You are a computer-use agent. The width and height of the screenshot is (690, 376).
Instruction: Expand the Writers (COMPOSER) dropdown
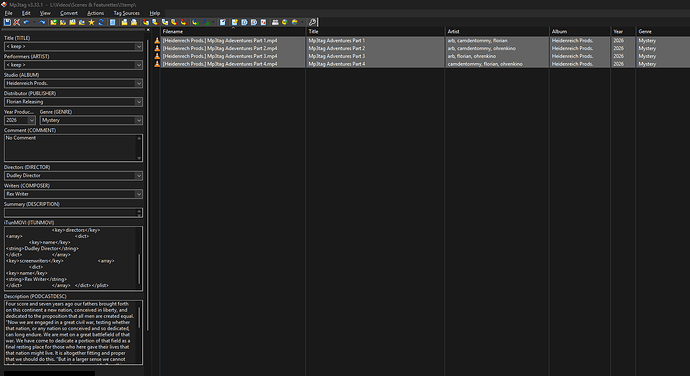(x=139, y=194)
